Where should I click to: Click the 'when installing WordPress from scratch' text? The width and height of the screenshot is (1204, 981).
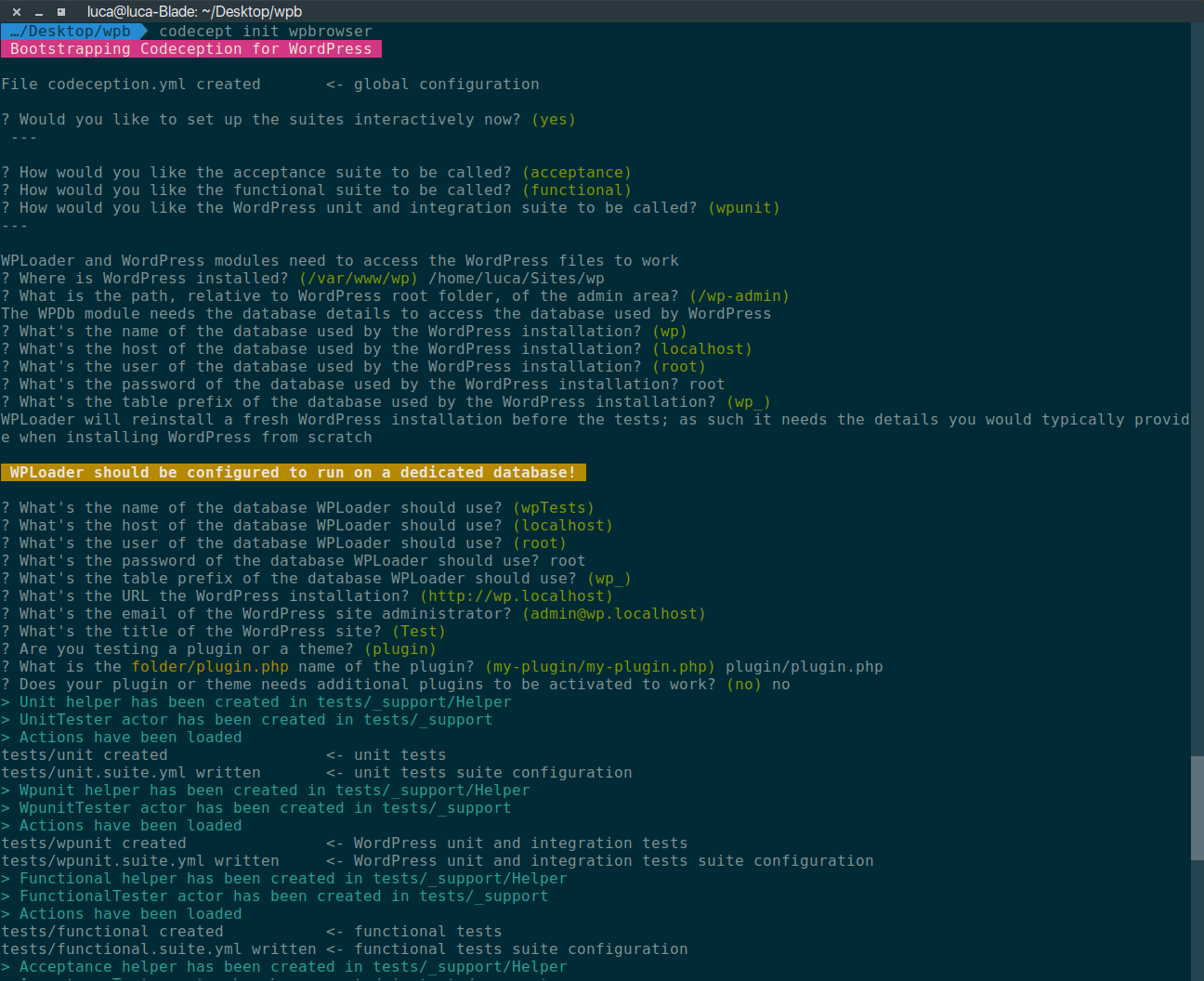196,438
